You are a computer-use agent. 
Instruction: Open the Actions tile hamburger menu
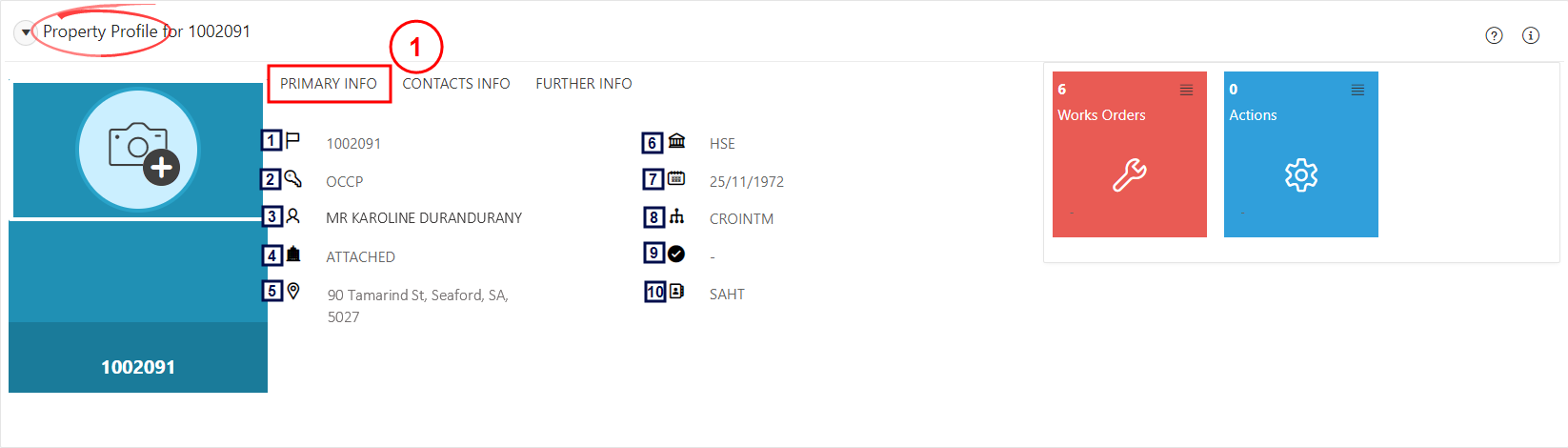point(1357,90)
